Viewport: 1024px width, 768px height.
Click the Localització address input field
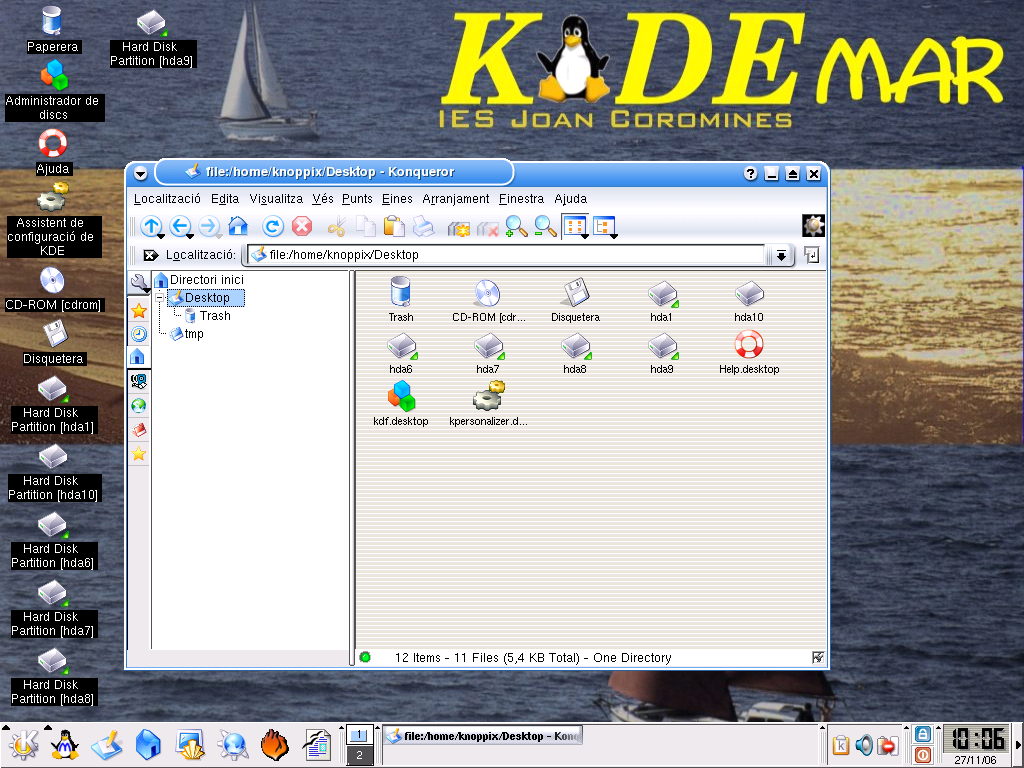pyautogui.click(x=510, y=255)
